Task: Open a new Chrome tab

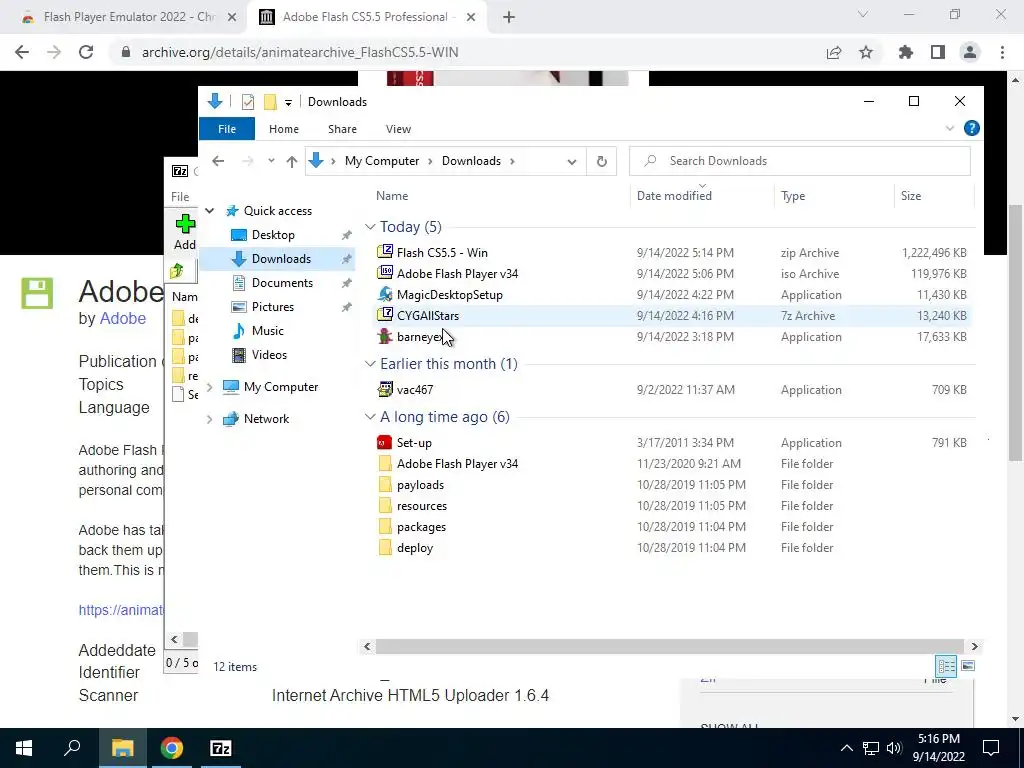Action: coord(509,17)
